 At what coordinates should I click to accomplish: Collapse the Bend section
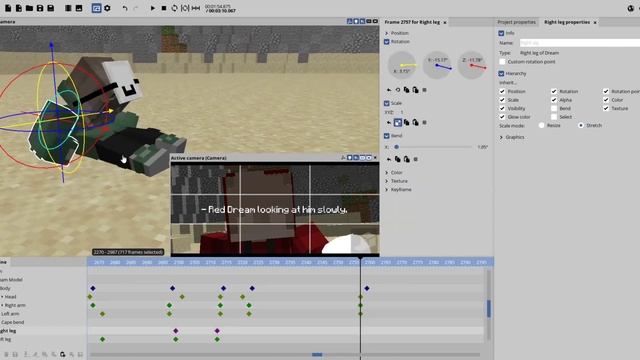387,136
